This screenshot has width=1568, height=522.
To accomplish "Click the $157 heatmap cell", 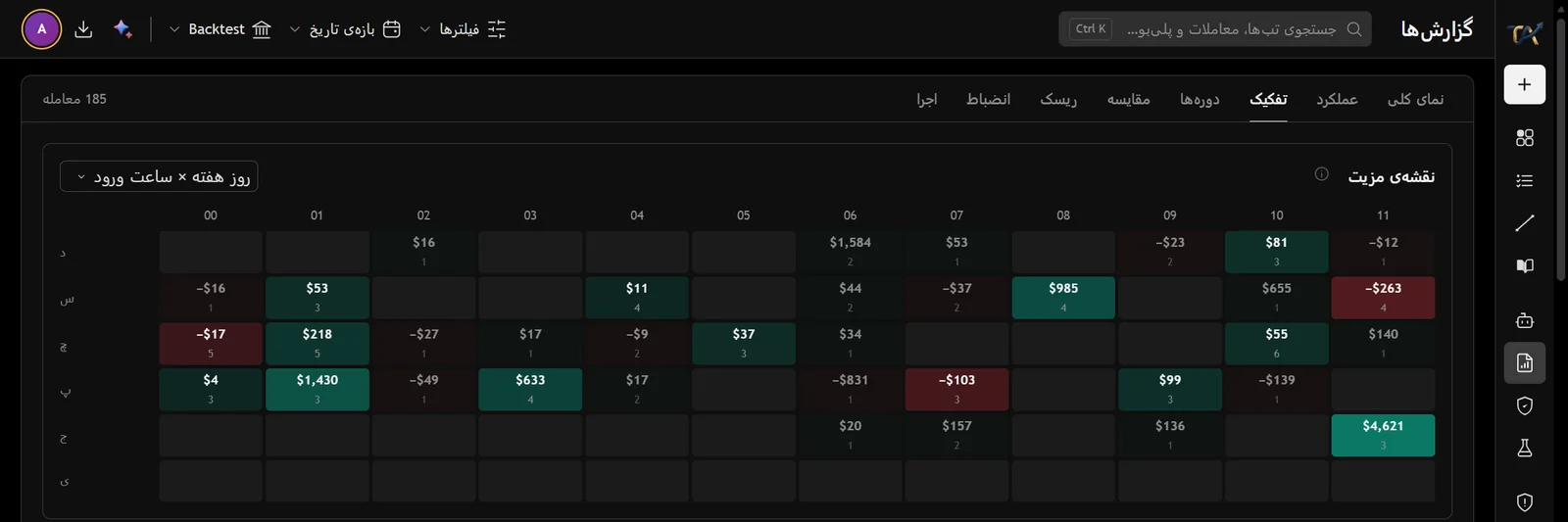I will click(x=956, y=436).
